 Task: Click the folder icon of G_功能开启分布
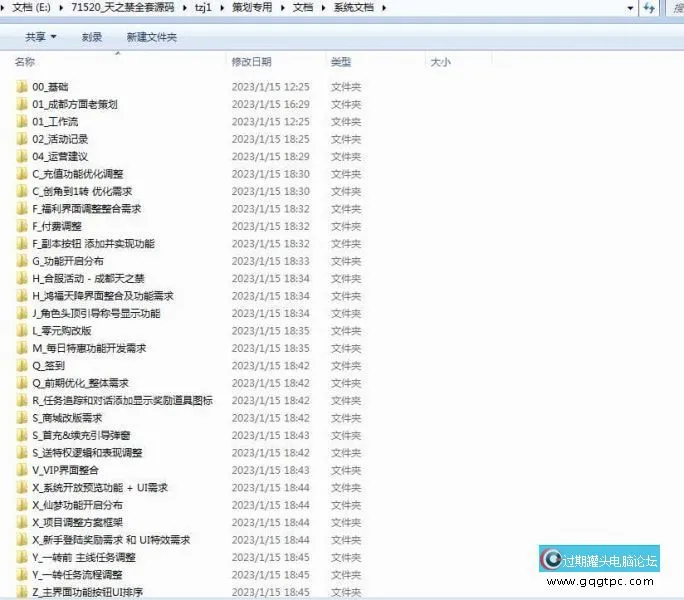[x=22, y=261]
